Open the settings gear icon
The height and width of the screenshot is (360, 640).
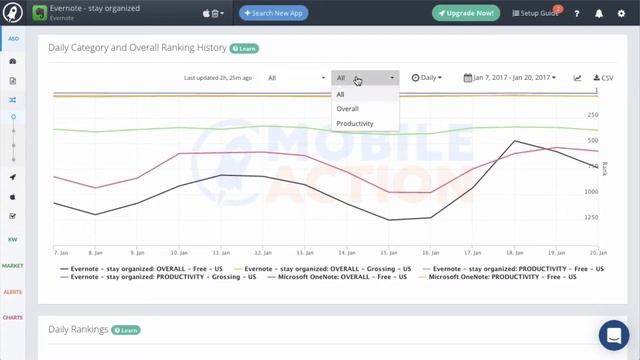pyautogui.click(x=621, y=13)
